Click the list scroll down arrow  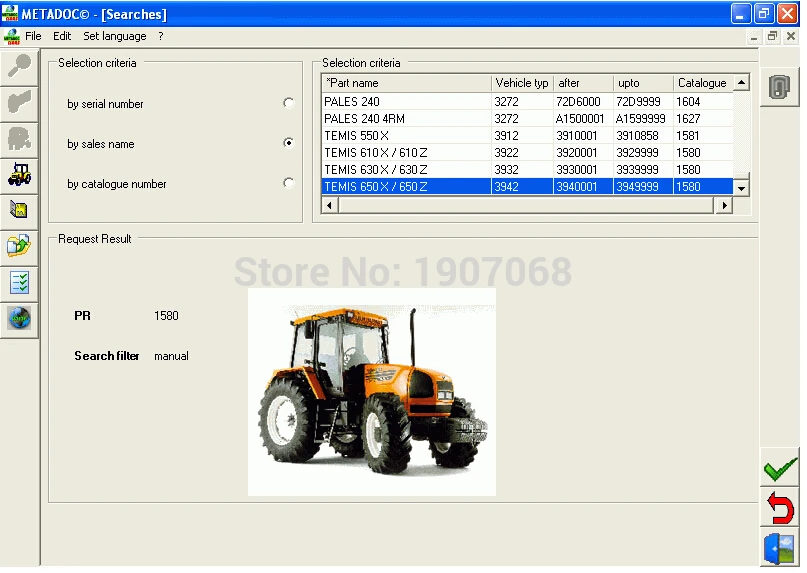[x=741, y=188]
